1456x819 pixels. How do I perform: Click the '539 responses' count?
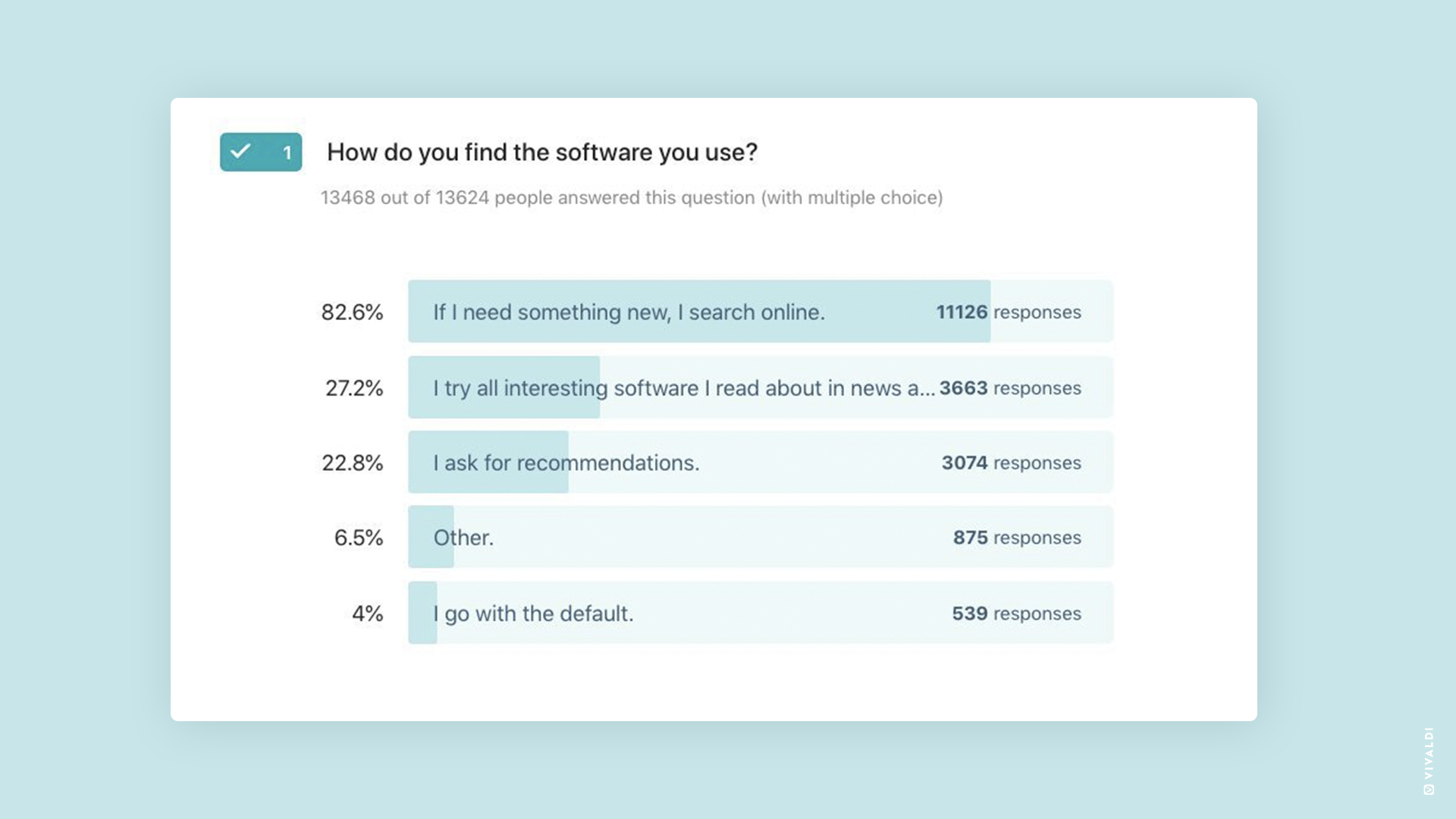pos(1017,613)
